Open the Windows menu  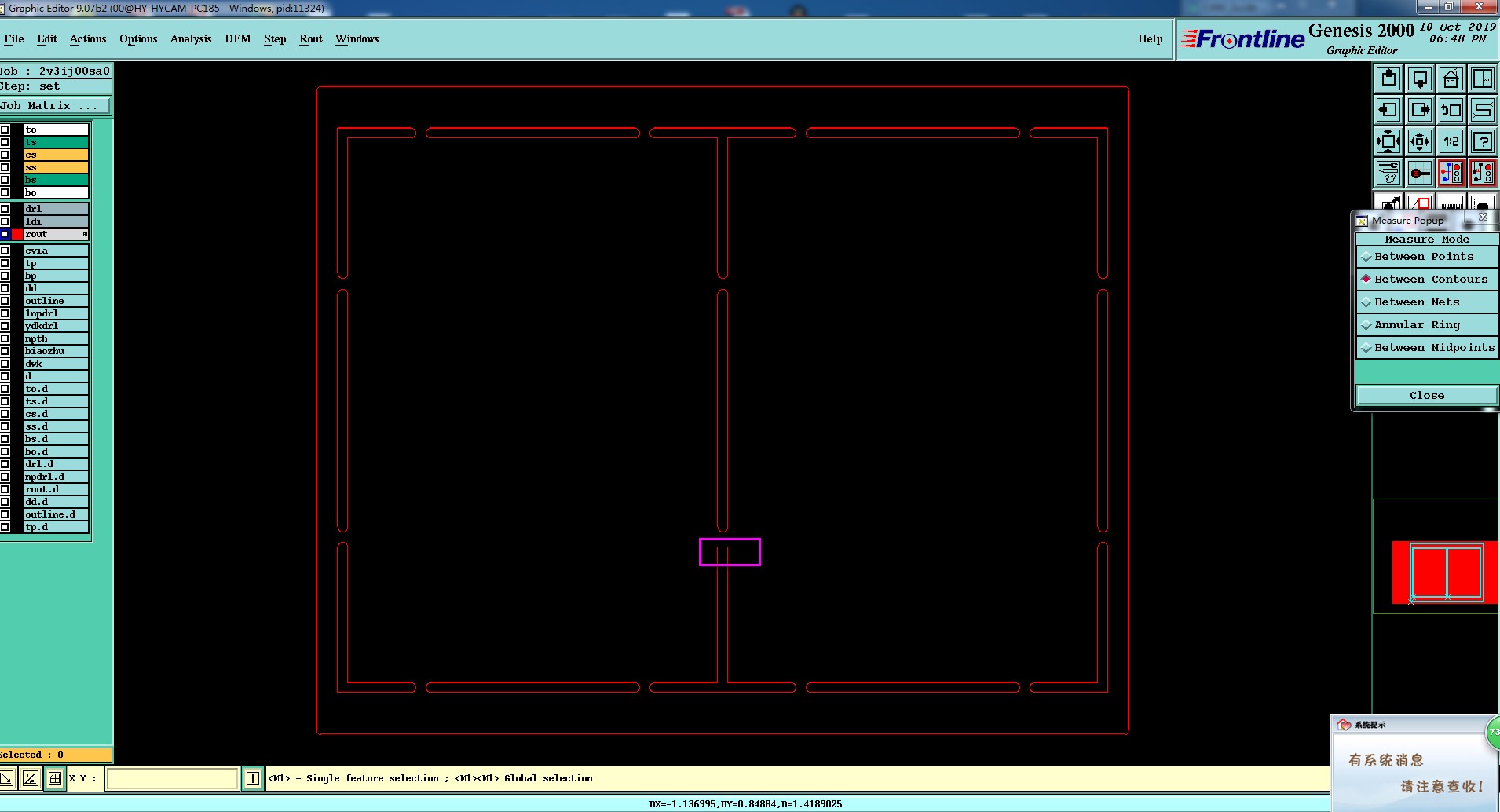click(357, 38)
